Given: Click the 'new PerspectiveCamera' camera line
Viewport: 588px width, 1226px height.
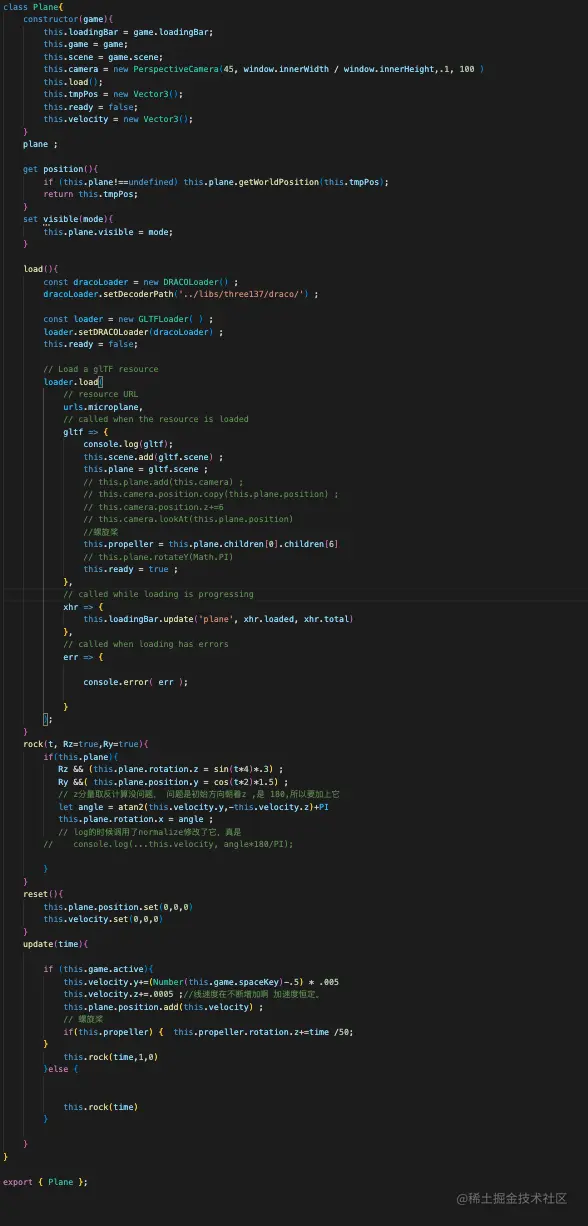Looking at the screenshot, I should coord(264,69).
